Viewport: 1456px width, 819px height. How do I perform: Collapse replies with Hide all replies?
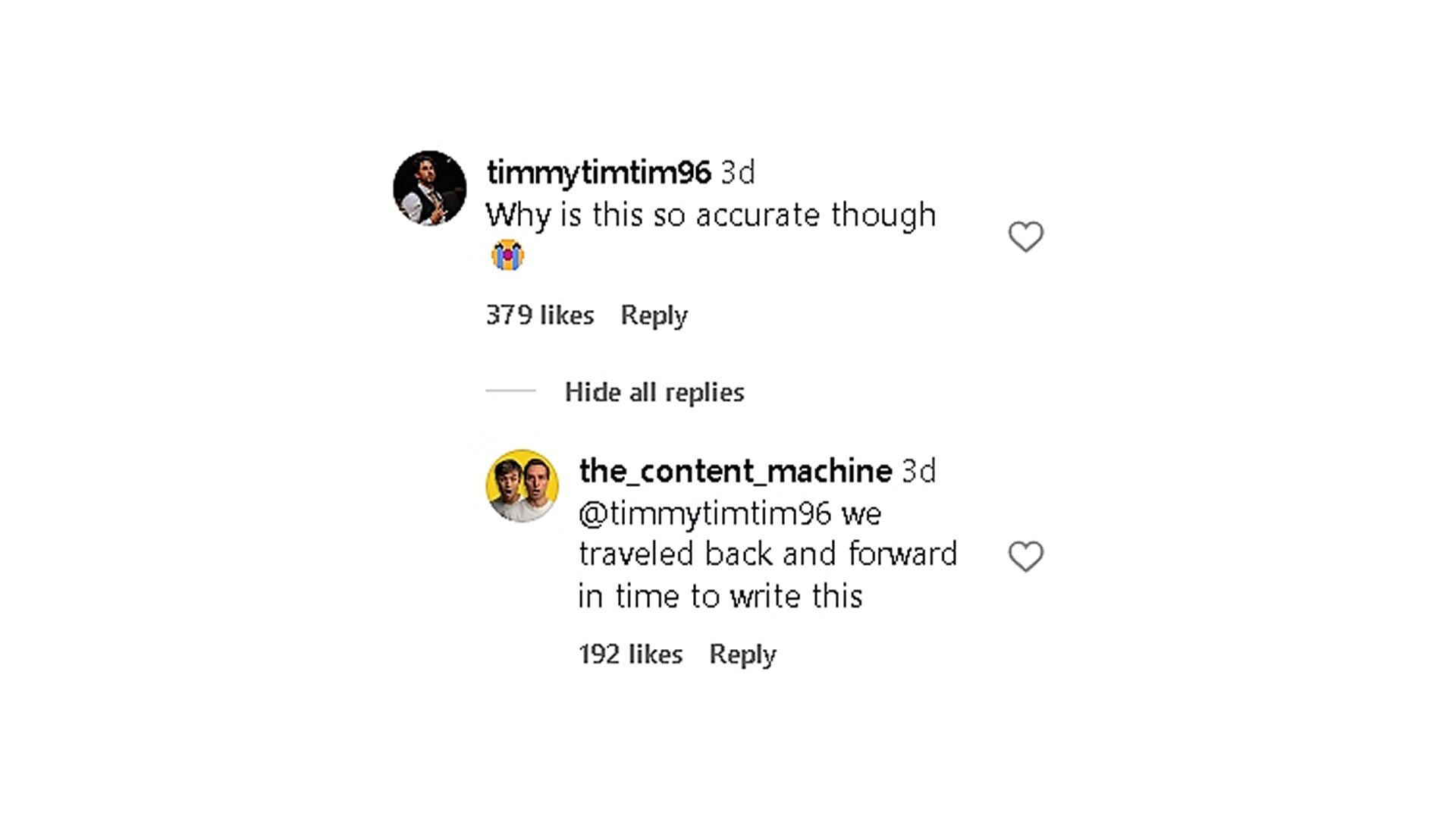pos(654,392)
